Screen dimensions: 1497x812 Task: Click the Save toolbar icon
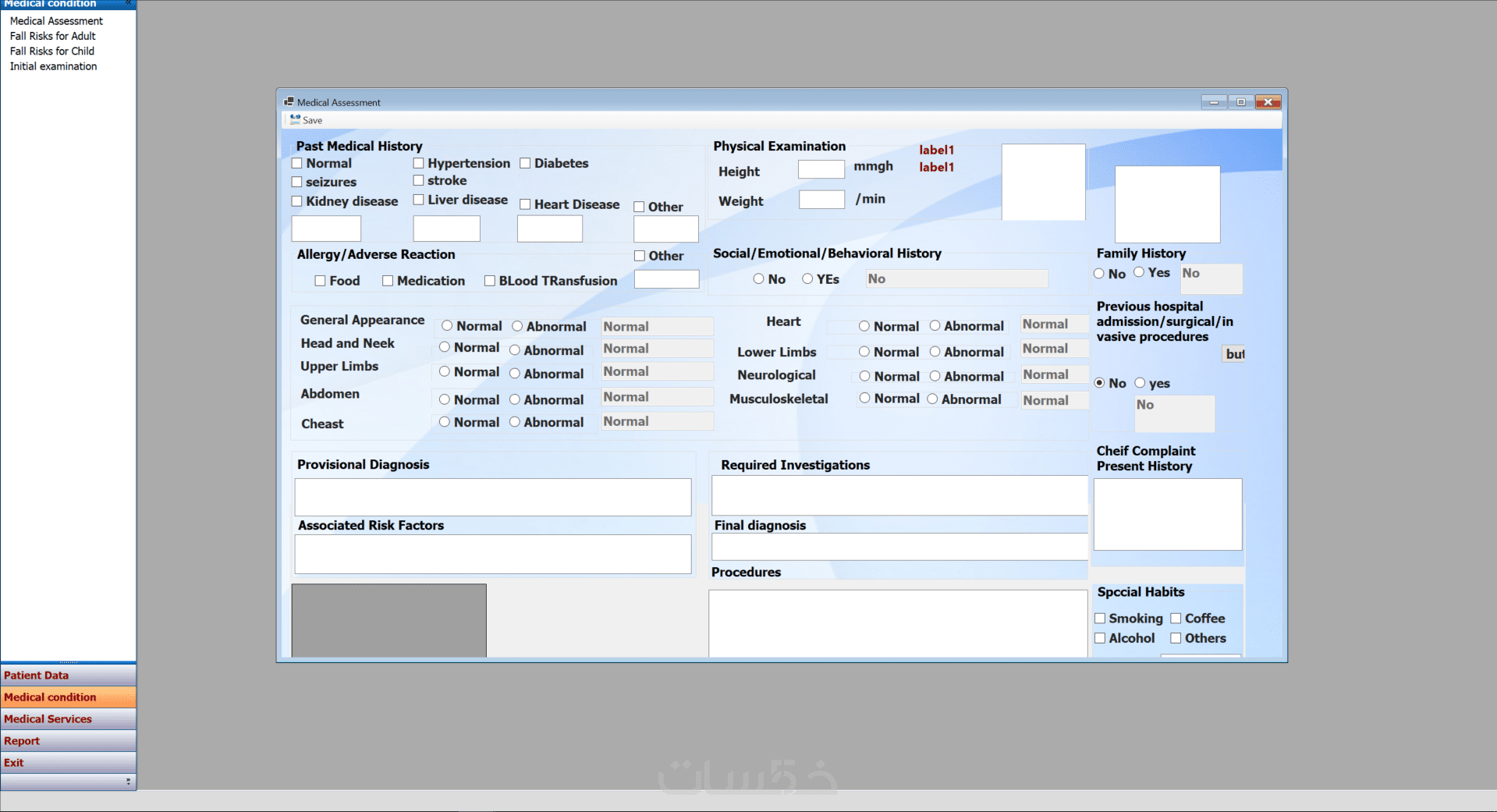point(295,120)
